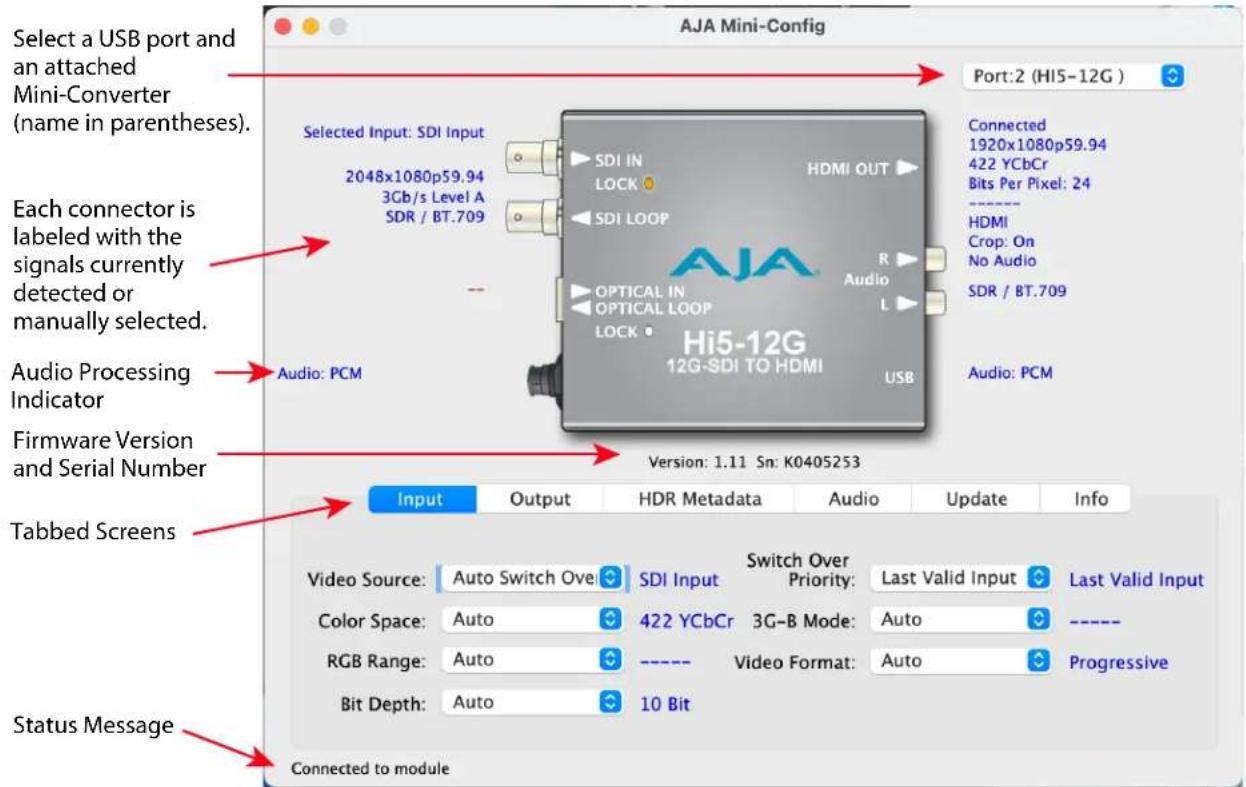Click the AJA logo on the converter

tap(744, 264)
